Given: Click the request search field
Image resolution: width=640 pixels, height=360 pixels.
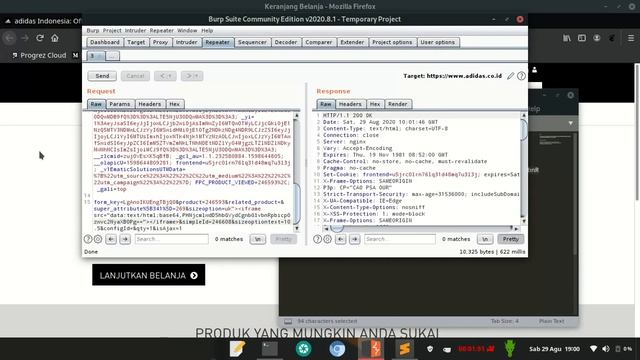Looking at the screenshot, I should coord(171,239).
